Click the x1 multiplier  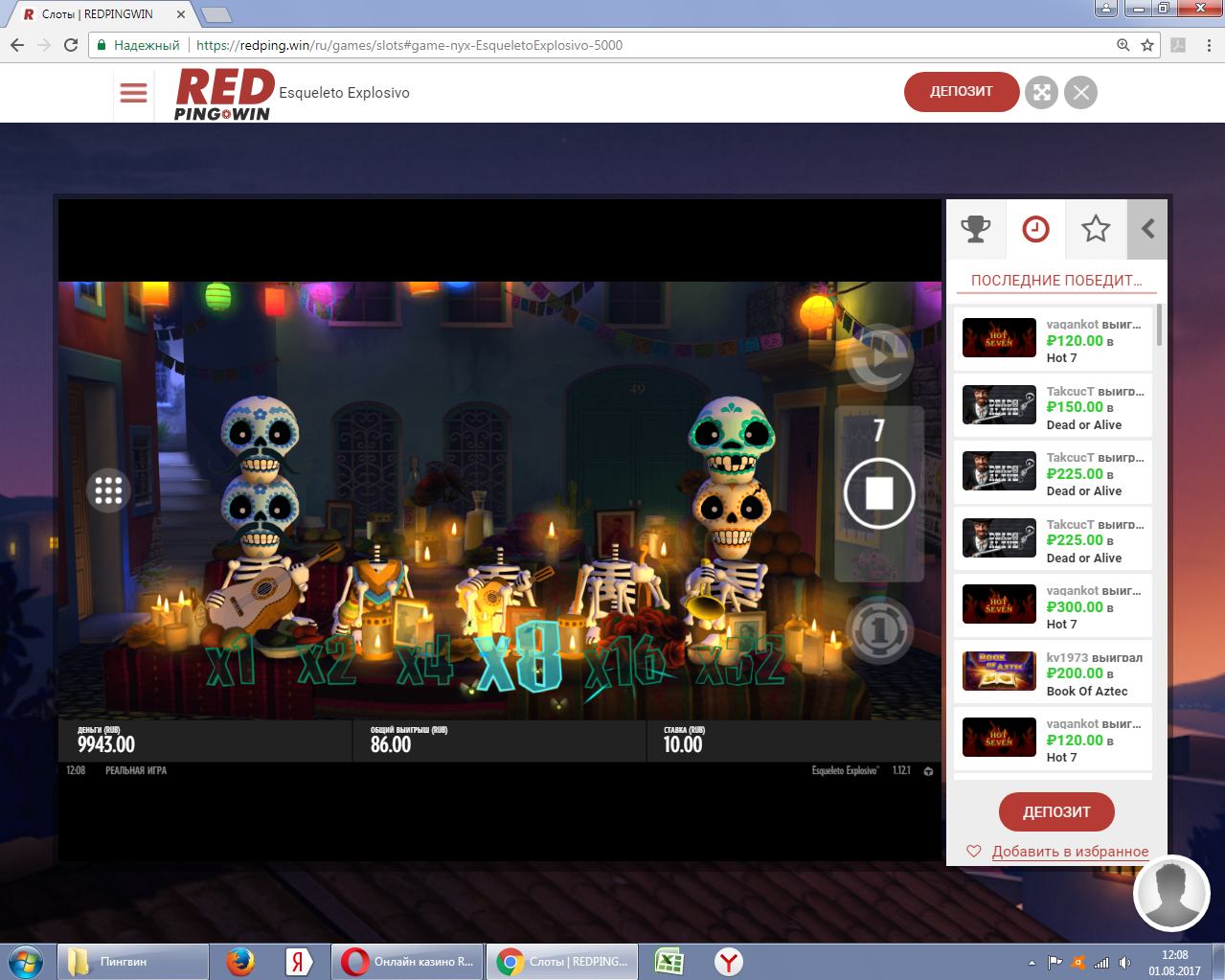(x=232, y=662)
